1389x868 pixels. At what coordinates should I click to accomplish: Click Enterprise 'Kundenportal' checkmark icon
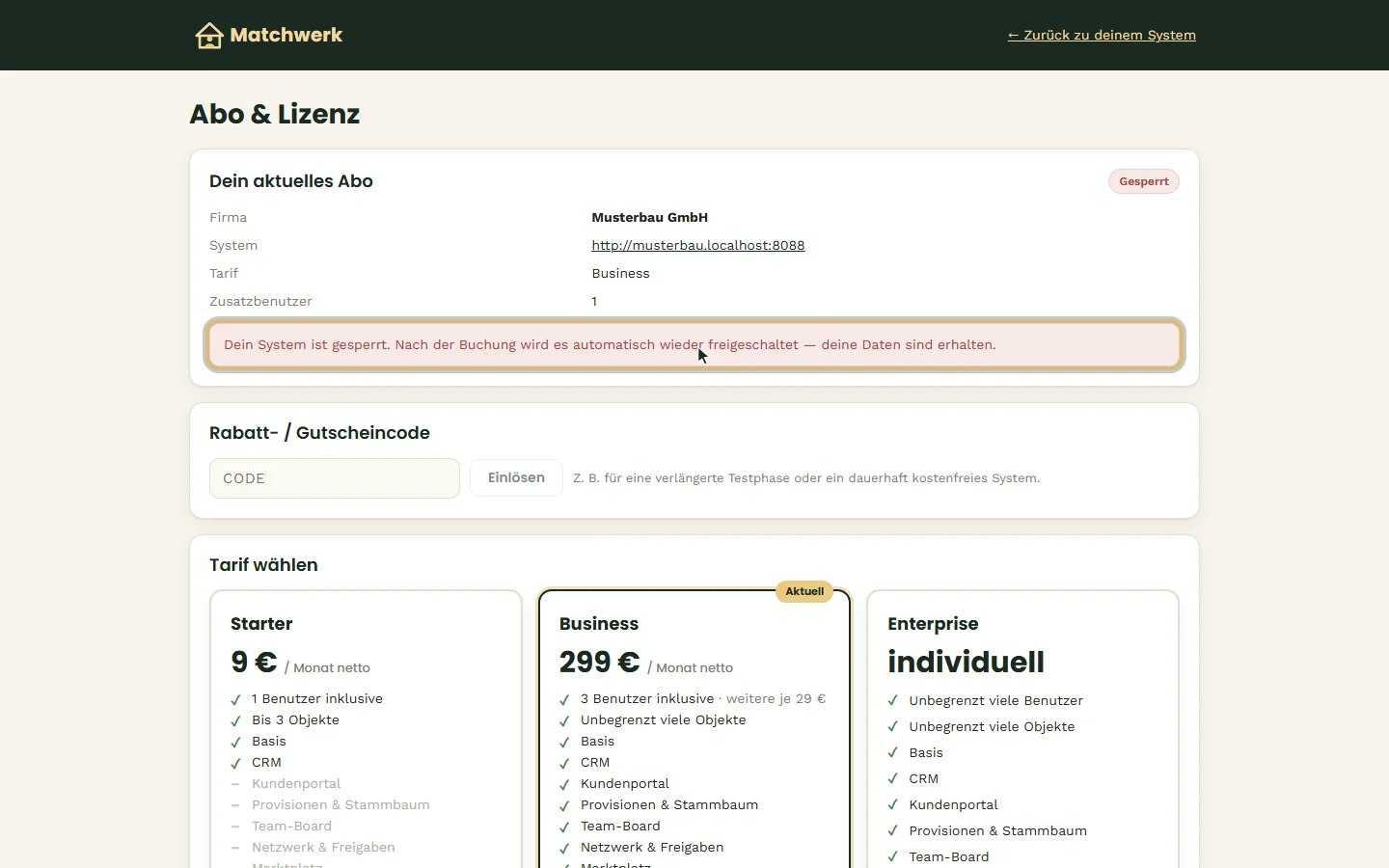[x=893, y=805]
